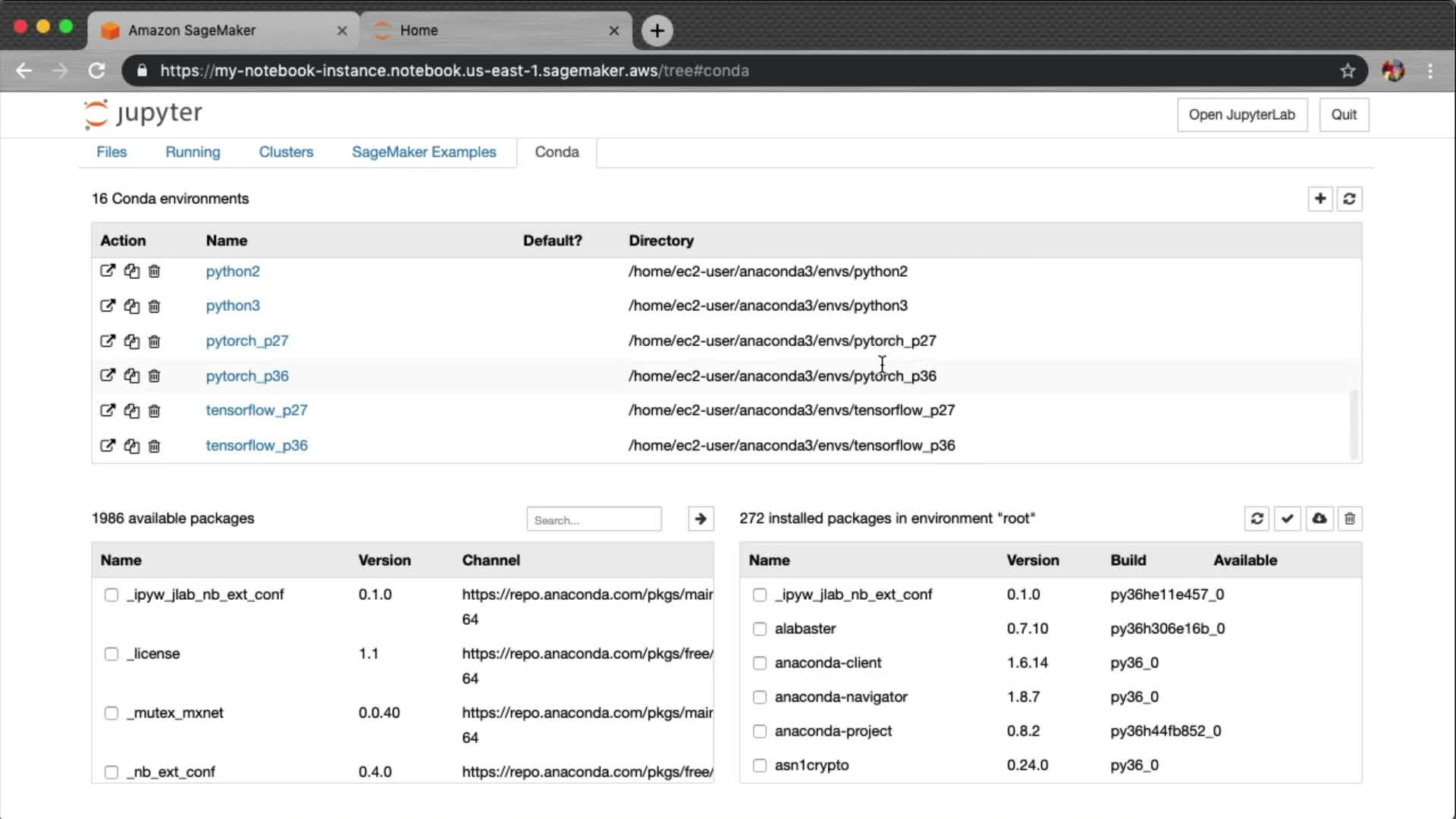Click the create new environment plus icon
The width and height of the screenshot is (1456, 819).
pos(1319,199)
